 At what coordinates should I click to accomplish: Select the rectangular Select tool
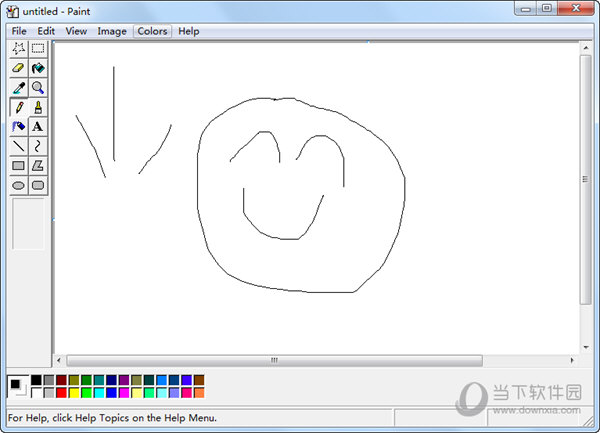tap(38, 48)
